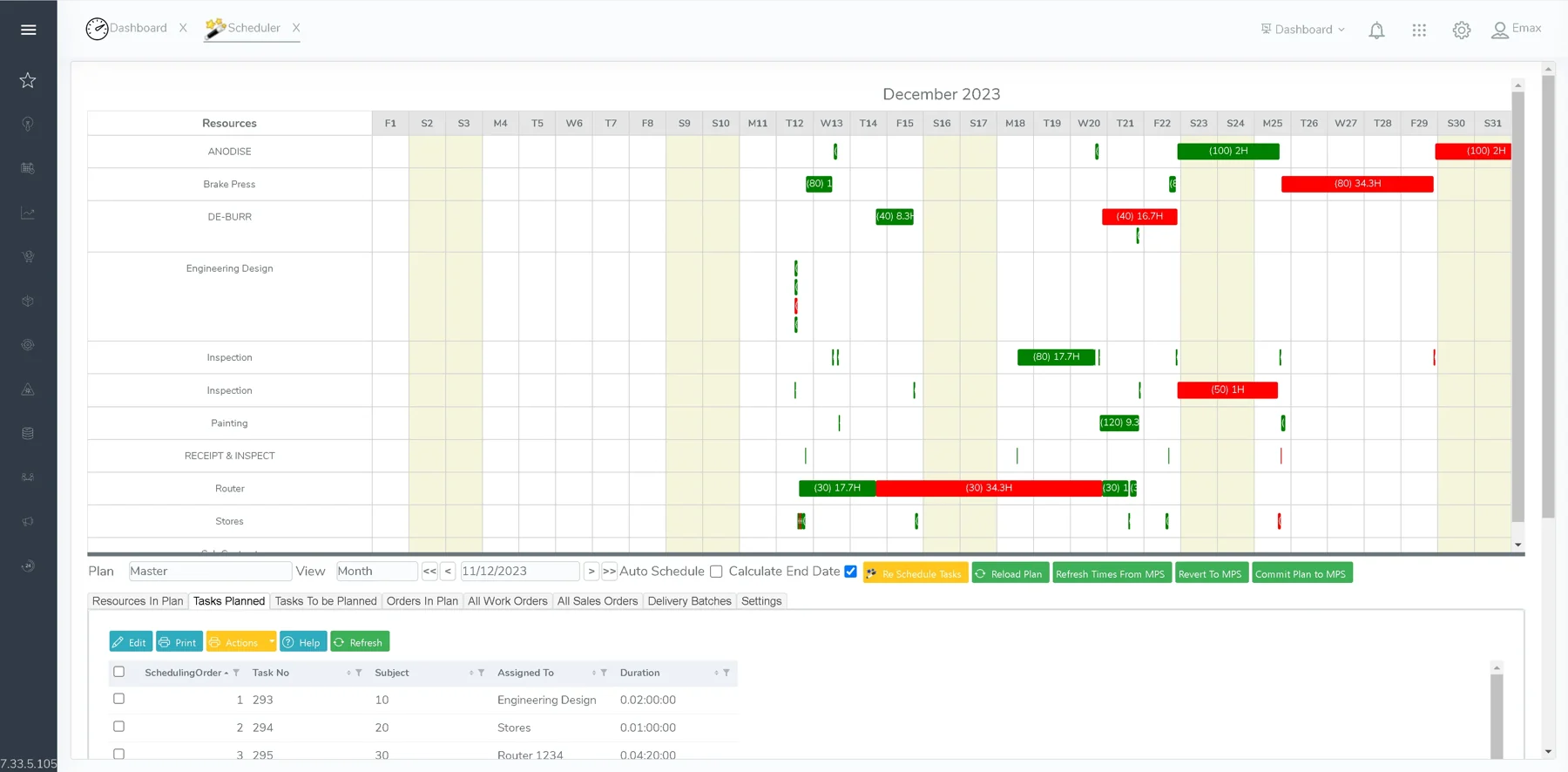The width and height of the screenshot is (1568, 772).
Task: Enable the Auto Schedule checkbox
Action: pyautogui.click(x=716, y=572)
